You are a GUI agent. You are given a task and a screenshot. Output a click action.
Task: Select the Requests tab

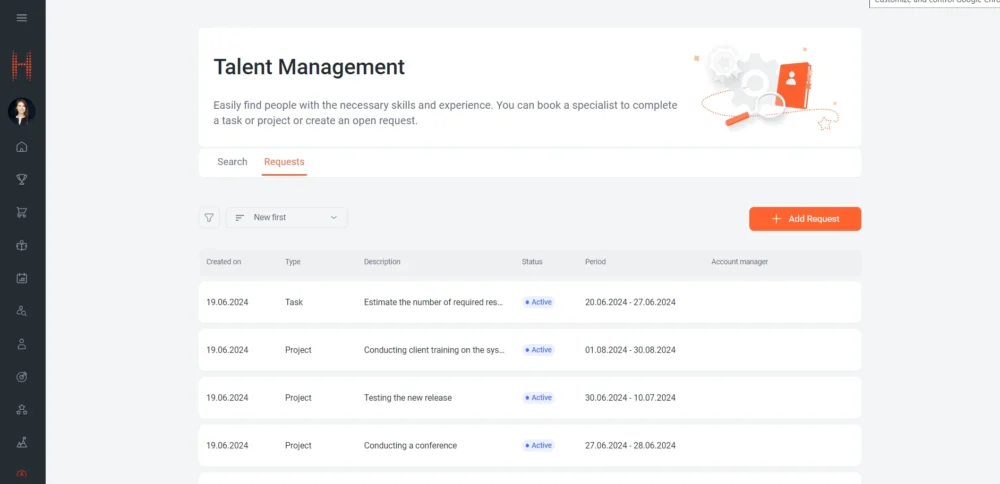tap(284, 162)
